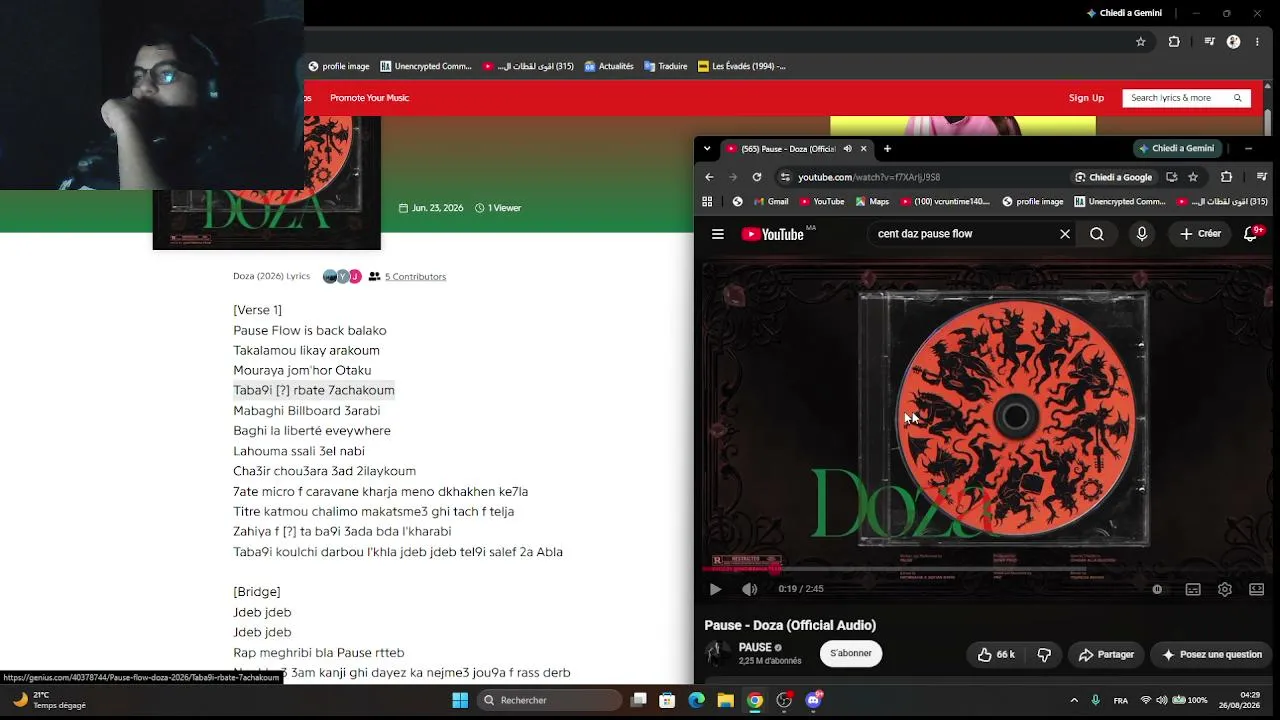This screenshot has width=1280, height=720.
Task: Click Promote Your Music on Genius
Action: [x=370, y=98]
